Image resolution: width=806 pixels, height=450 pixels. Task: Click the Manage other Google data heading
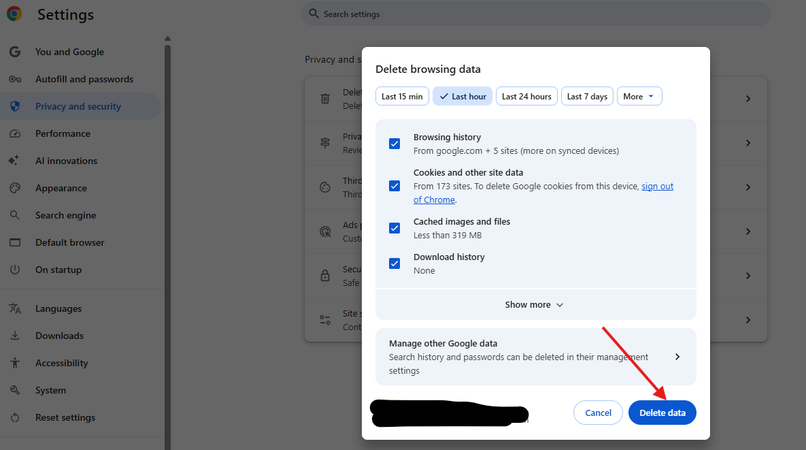pyautogui.click(x=443, y=343)
